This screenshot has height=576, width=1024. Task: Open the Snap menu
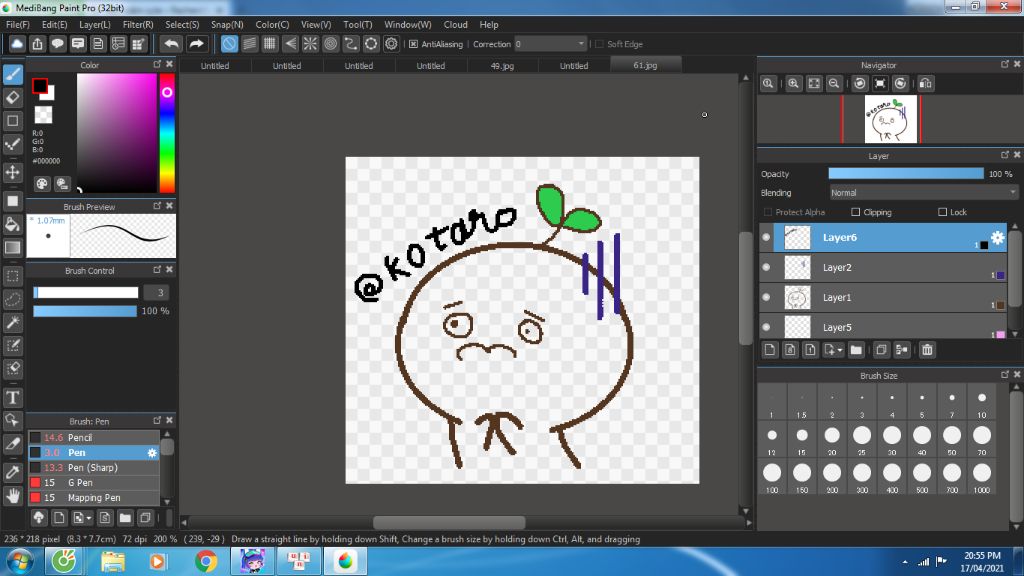pos(227,25)
